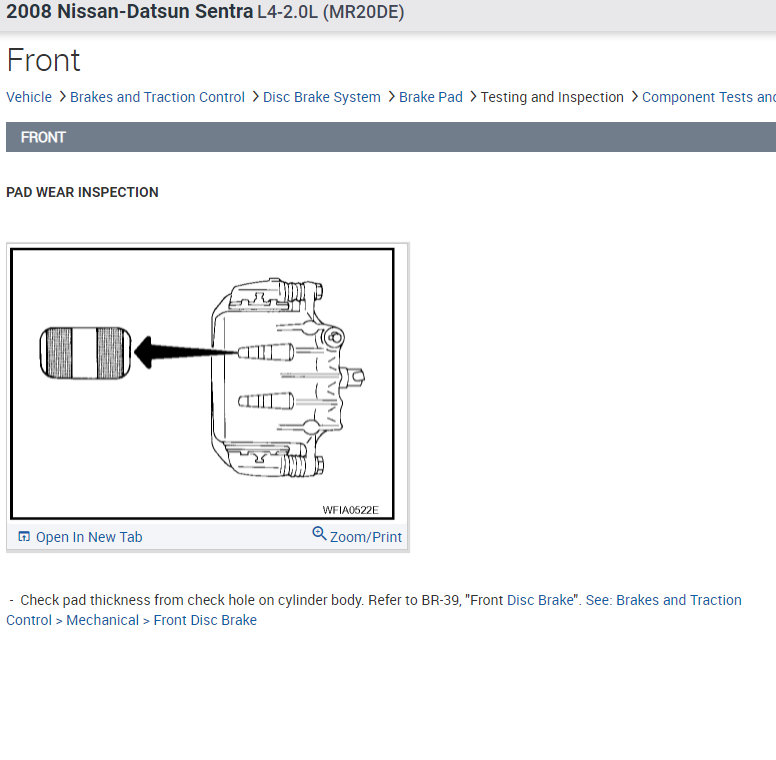Click the FRONT section header bar
Screen dimensions: 776x760
pos(391,137)
